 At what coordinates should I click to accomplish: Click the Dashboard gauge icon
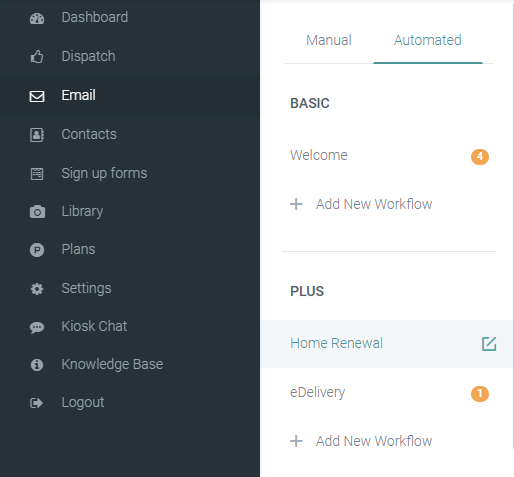[37, 18]
